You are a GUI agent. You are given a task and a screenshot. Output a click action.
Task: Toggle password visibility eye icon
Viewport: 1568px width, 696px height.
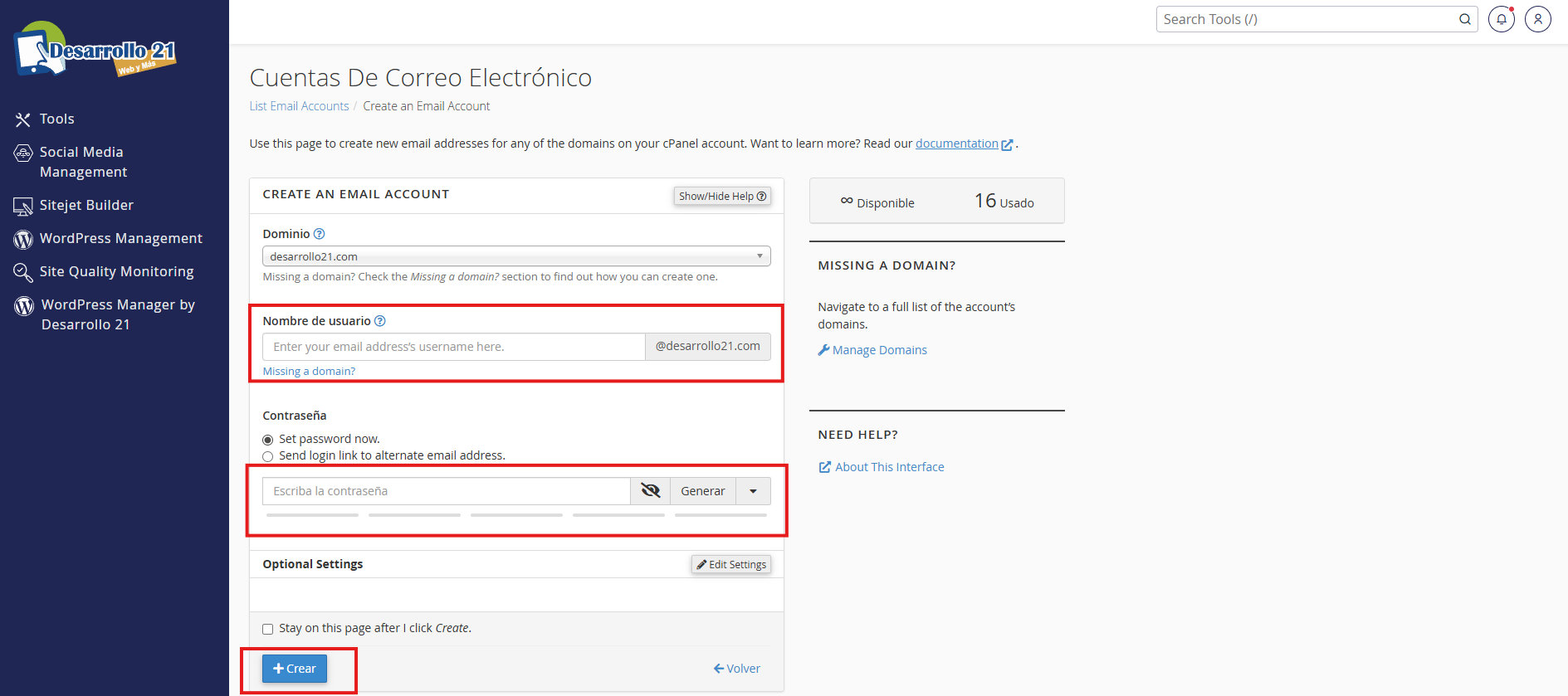[x=650, y=491]
